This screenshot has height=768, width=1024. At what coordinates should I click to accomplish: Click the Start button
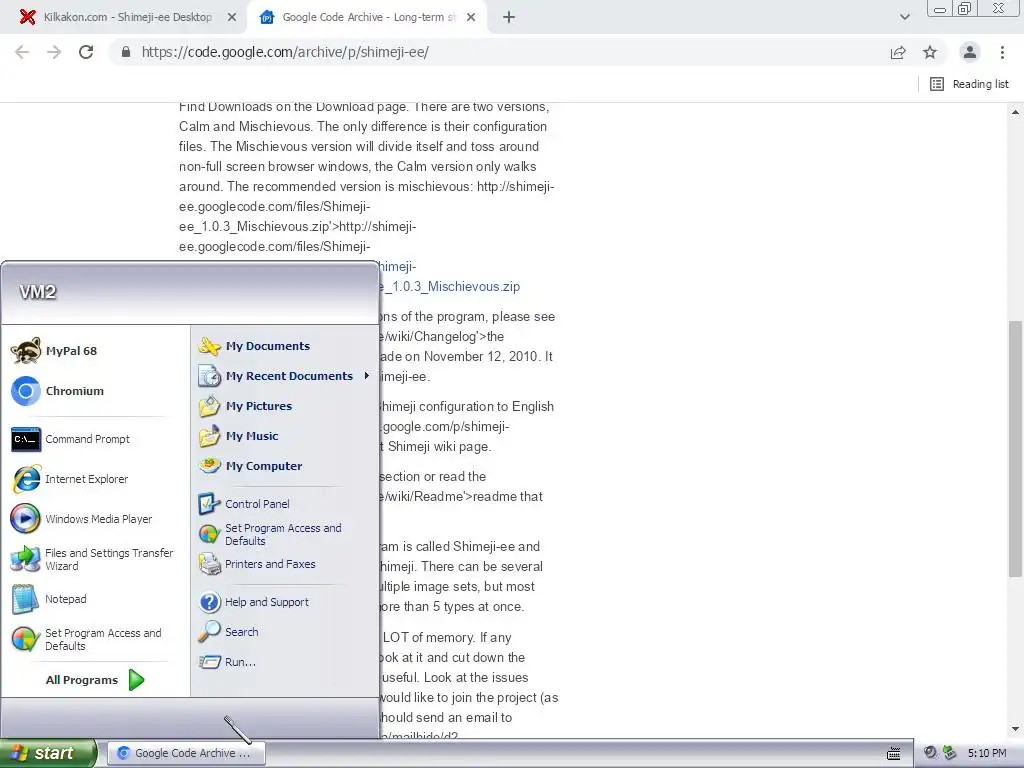(48, 753)
